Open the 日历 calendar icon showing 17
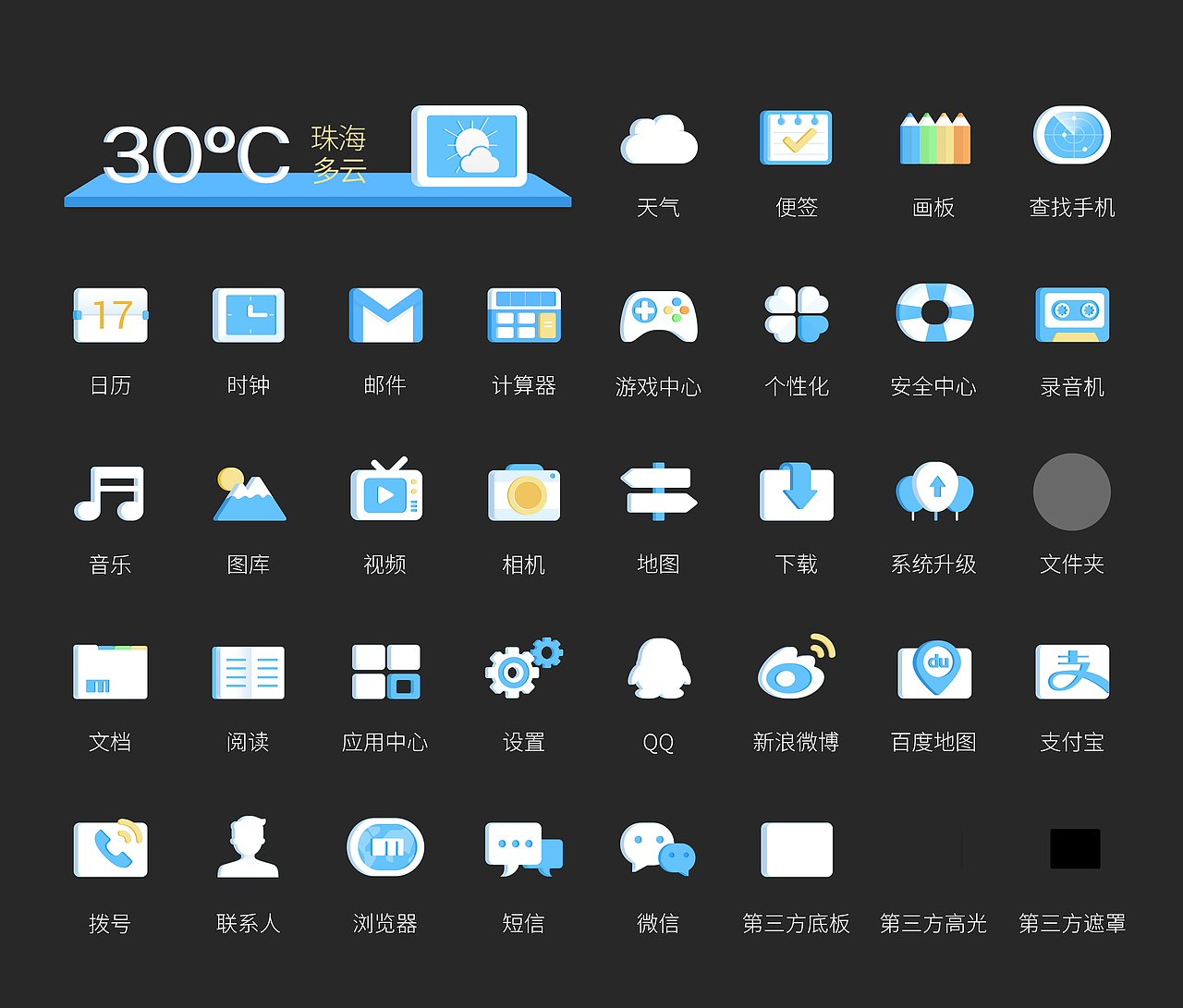 point(111,315)
